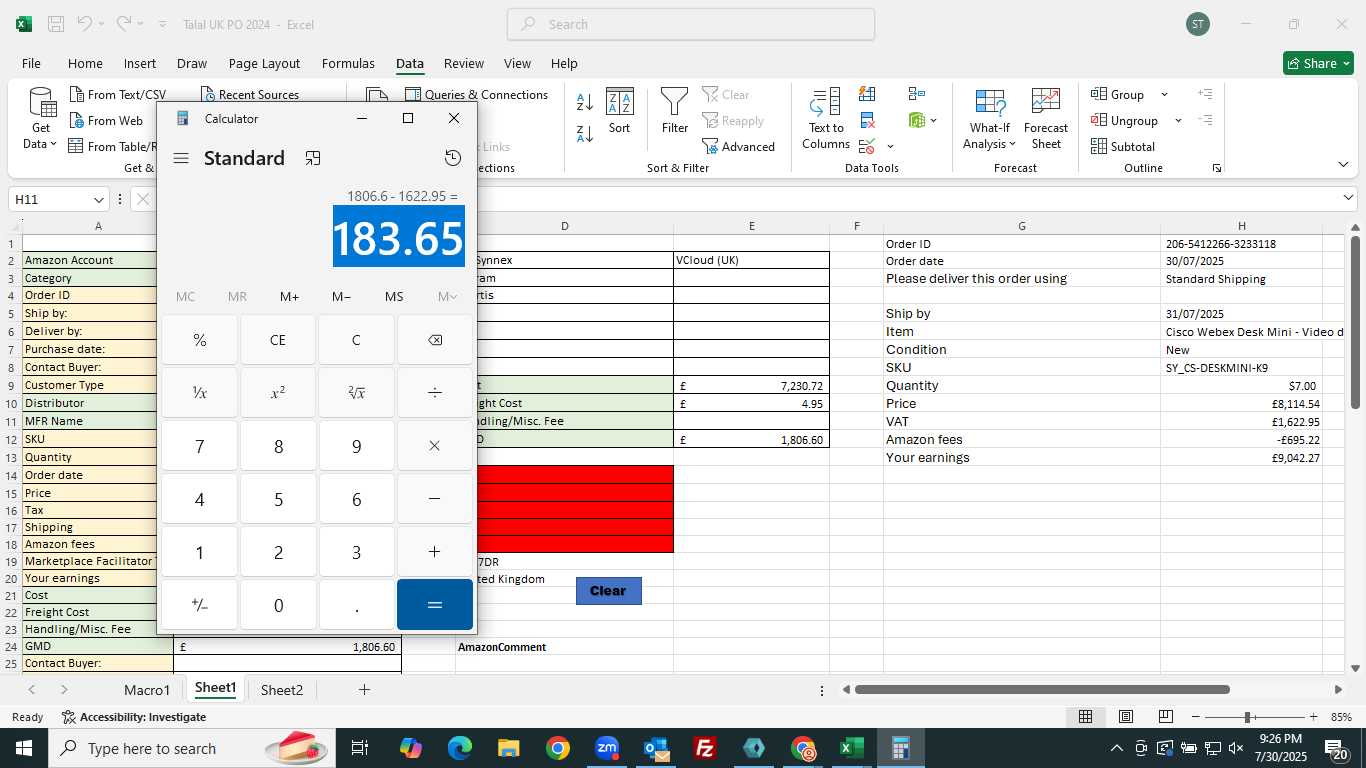The height and width of the screenshot is (768, 1366).
Task: Toggle the Filter funnel button
Action: tap(675, 111)
